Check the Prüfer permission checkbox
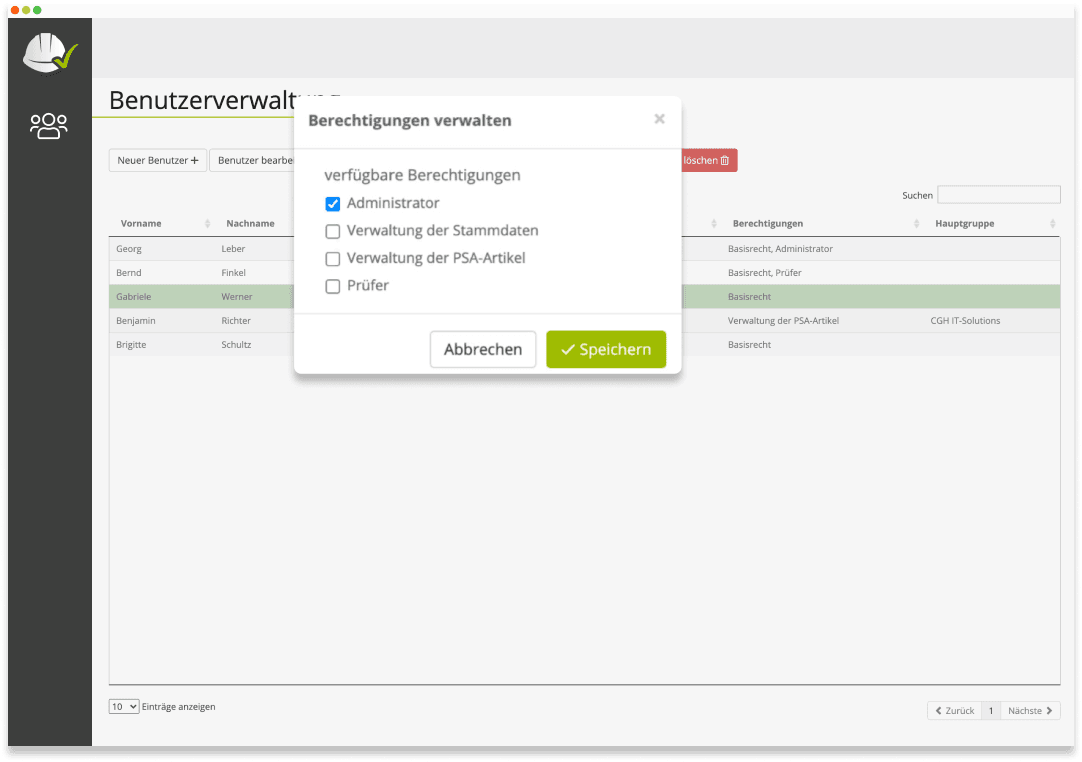Image resolution: width=1082 pixels, height=762 pixels. tap(333, 287)
